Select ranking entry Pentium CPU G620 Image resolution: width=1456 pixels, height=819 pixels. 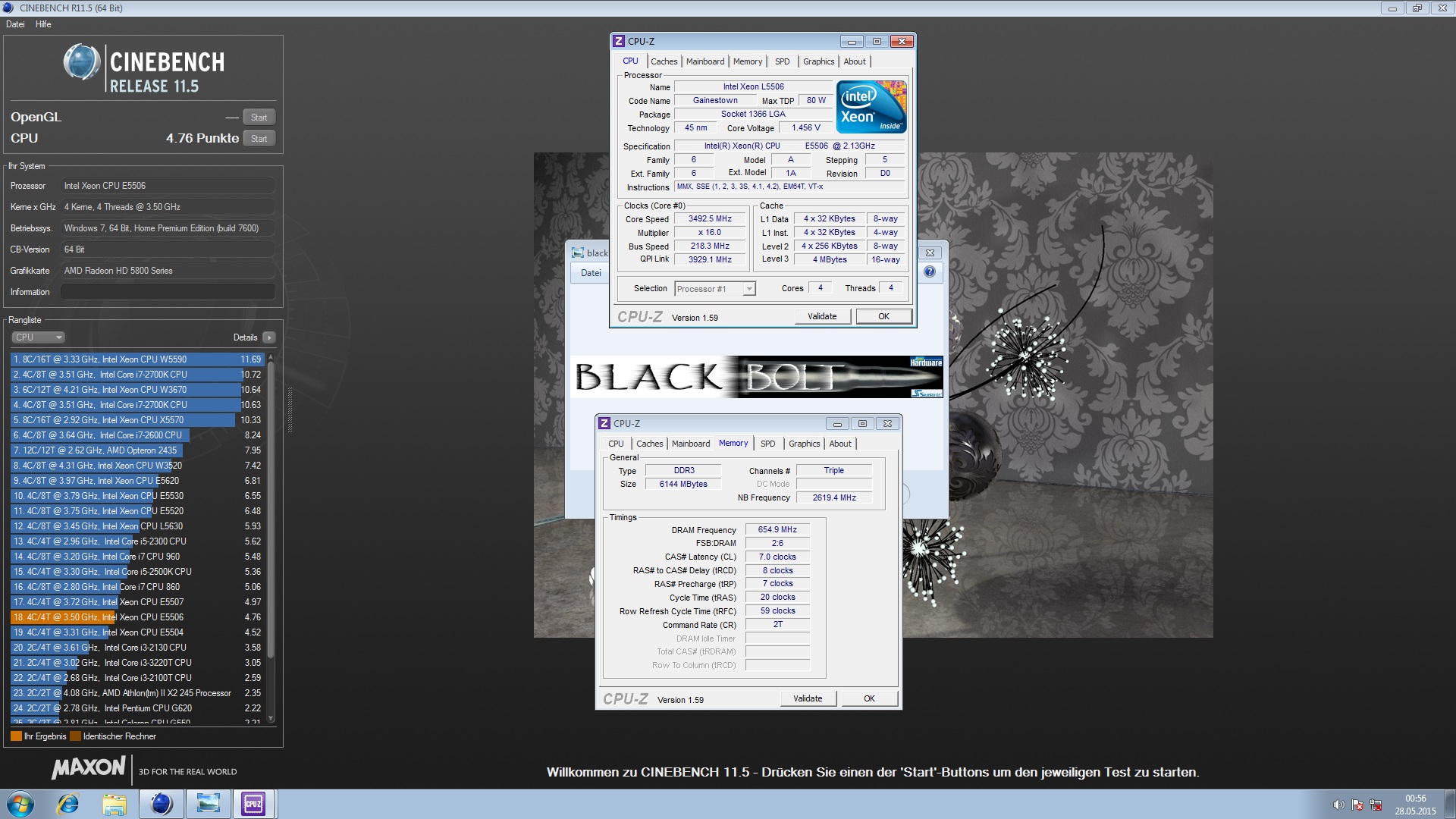[136, 708]
